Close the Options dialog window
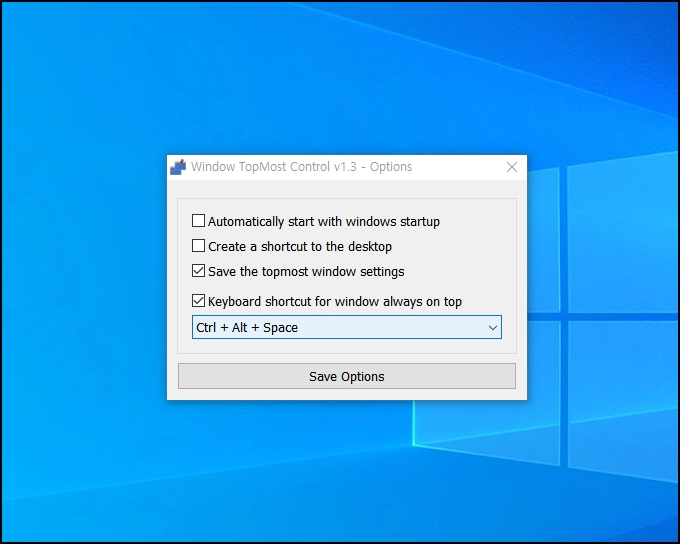 pyautogui.click(x=512, y=167)
